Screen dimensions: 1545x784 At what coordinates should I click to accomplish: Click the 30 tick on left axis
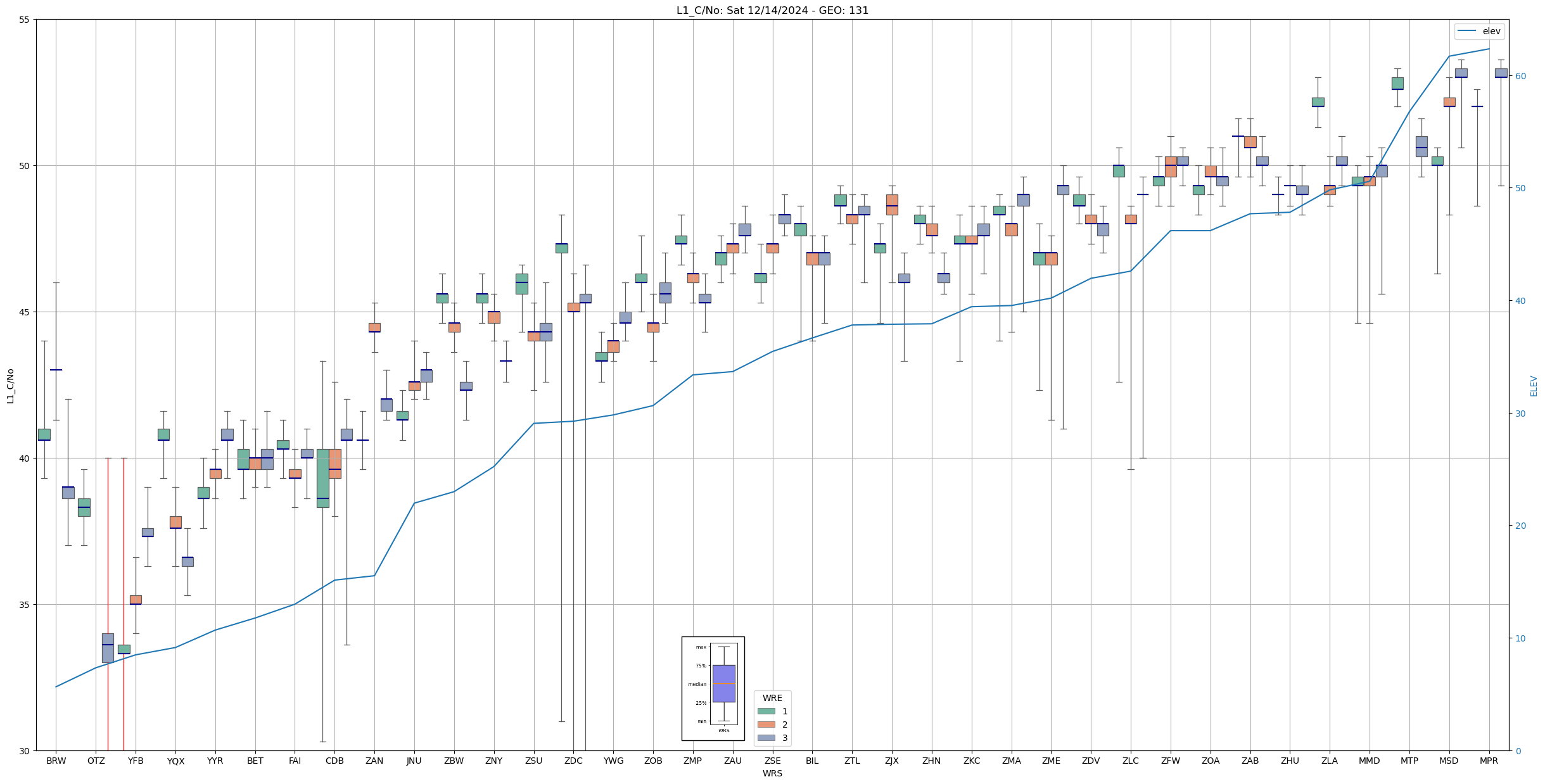(x=25, y=751)
